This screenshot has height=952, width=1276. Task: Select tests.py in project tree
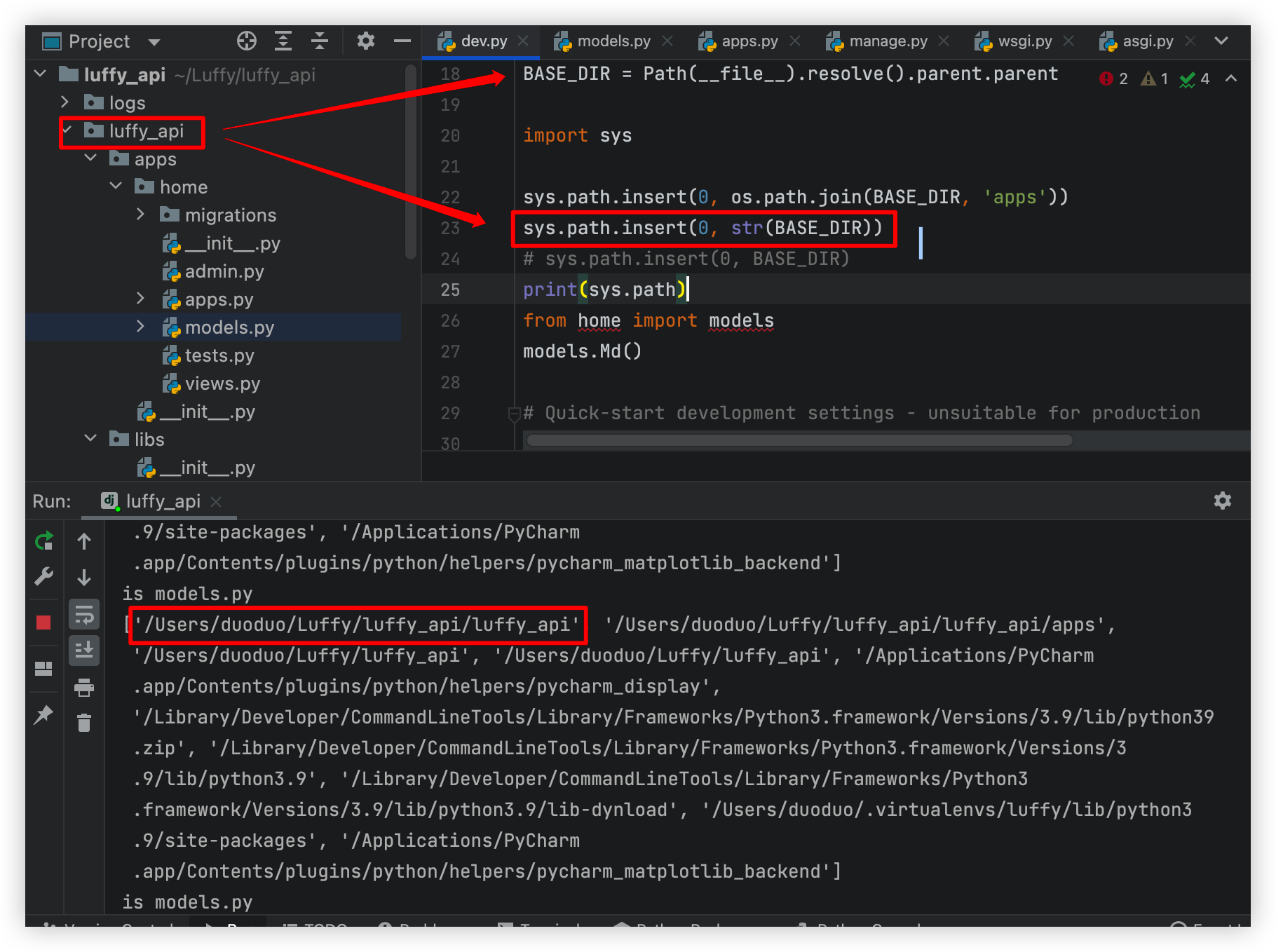tap(208, 355)
